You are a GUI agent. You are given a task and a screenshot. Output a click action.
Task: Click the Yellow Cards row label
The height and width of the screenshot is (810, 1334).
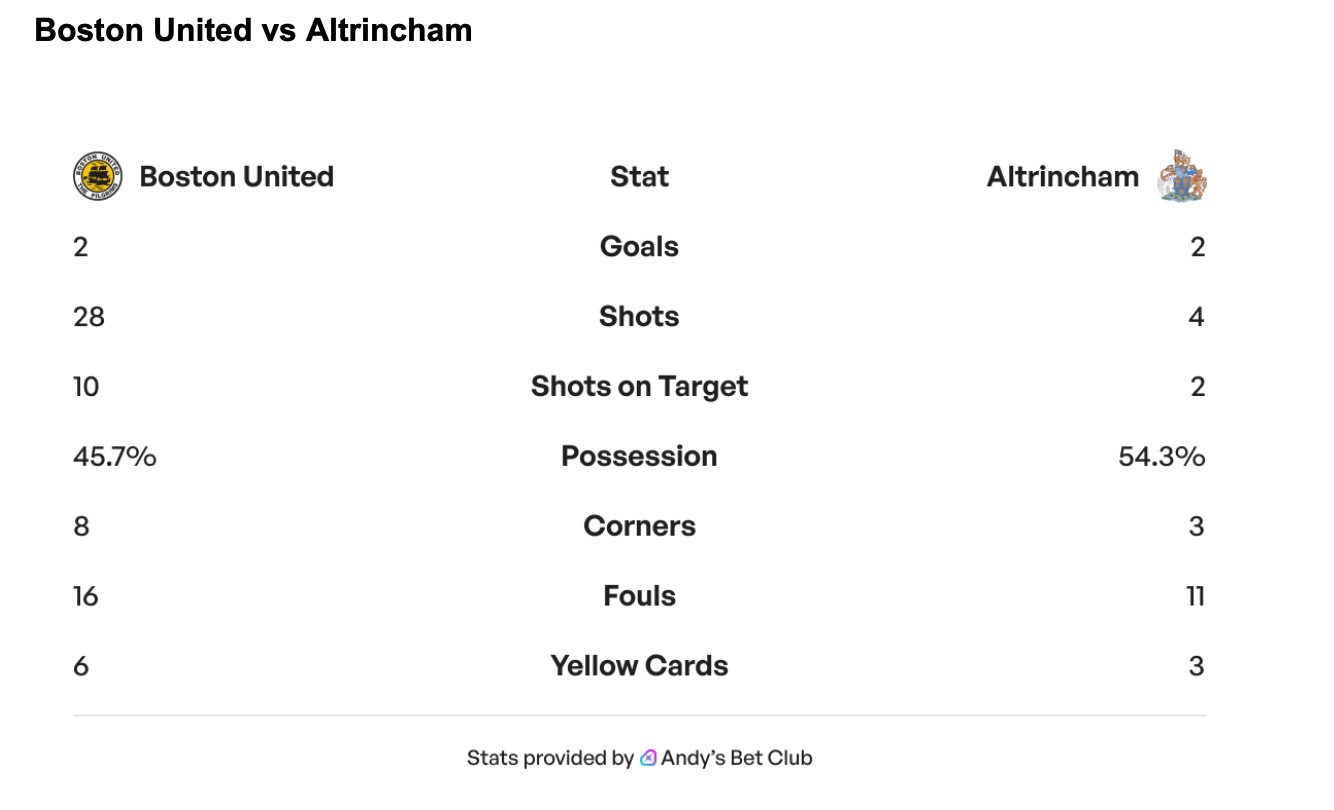[x=639, y=667]
